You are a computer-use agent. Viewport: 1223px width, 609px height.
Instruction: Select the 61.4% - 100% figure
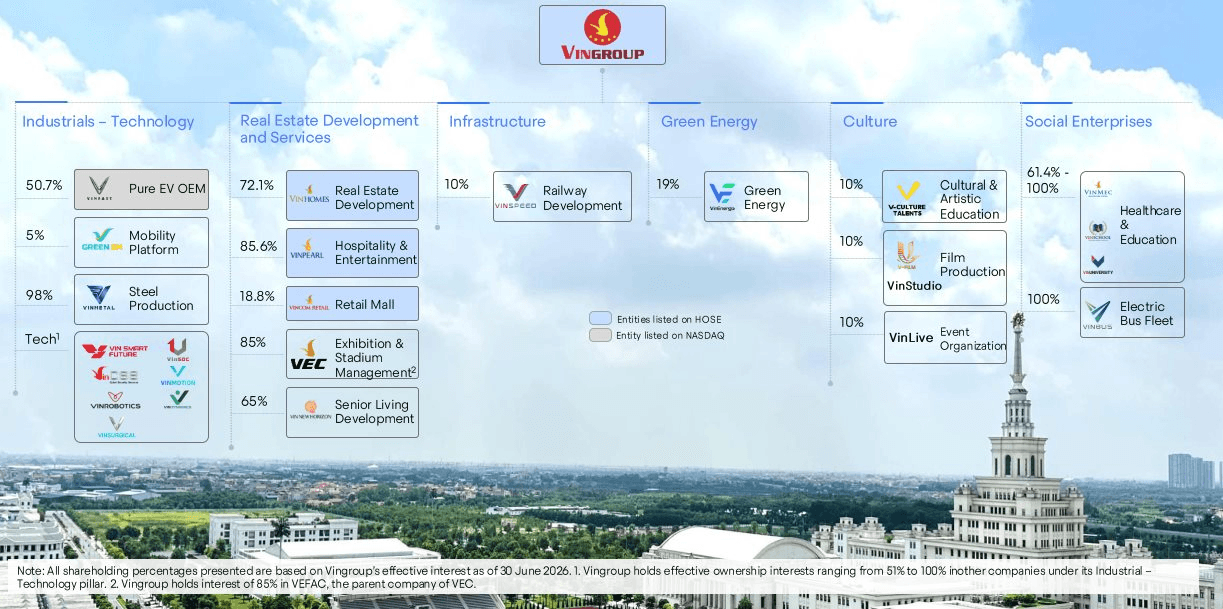[1047, 180]
